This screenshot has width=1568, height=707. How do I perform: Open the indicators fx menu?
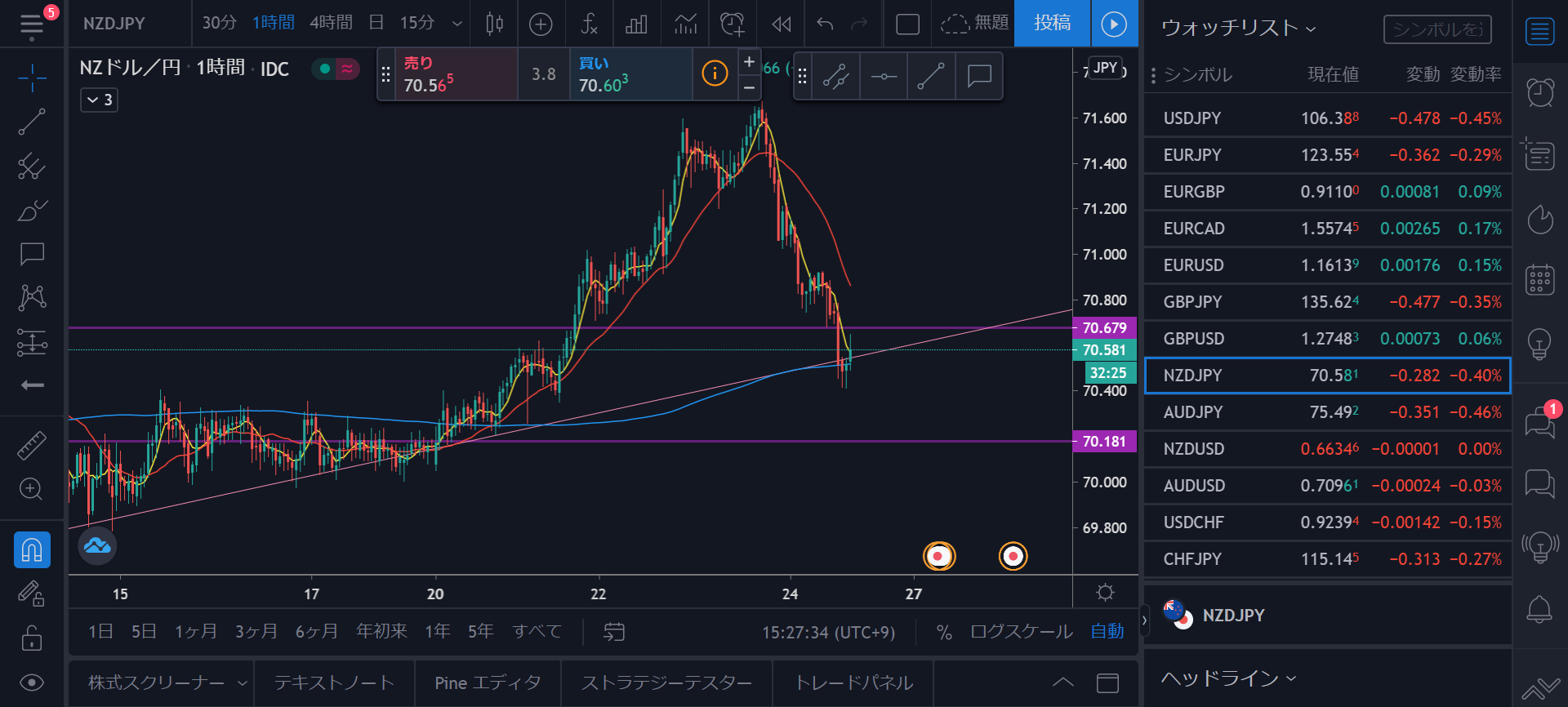[x=589, y=24]
